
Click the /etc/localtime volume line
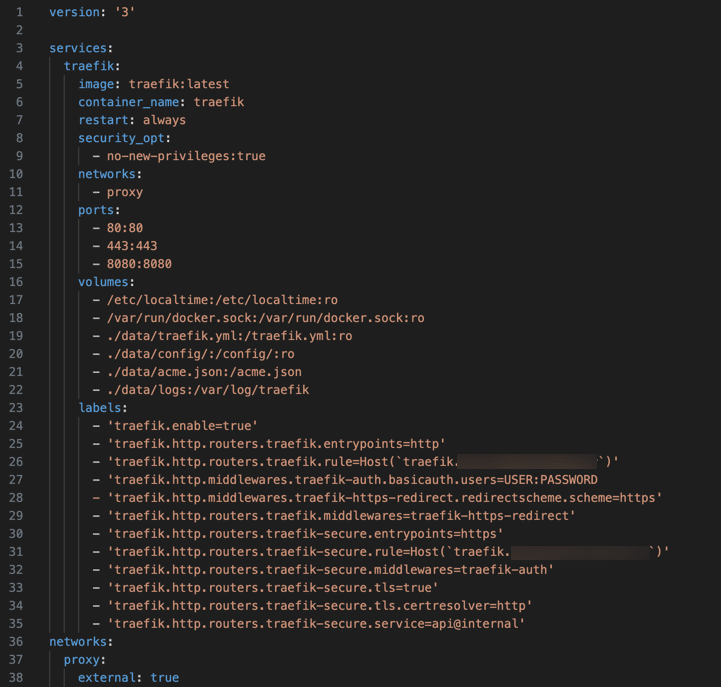tap(222, 300)
